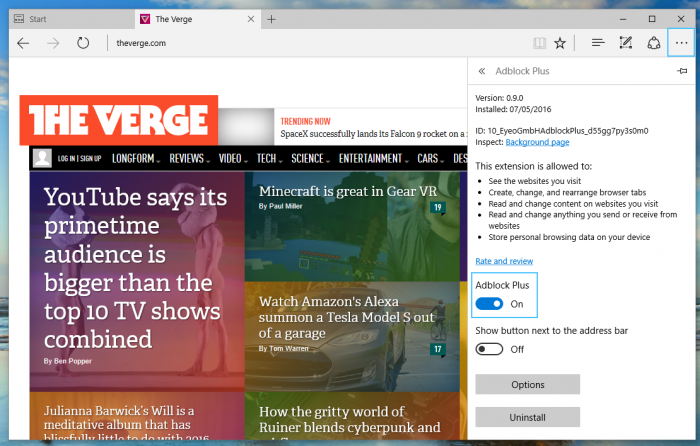Refresh the page with the reload icon
The width and height of the screenshot is (700, 446).
click(83, 43)
